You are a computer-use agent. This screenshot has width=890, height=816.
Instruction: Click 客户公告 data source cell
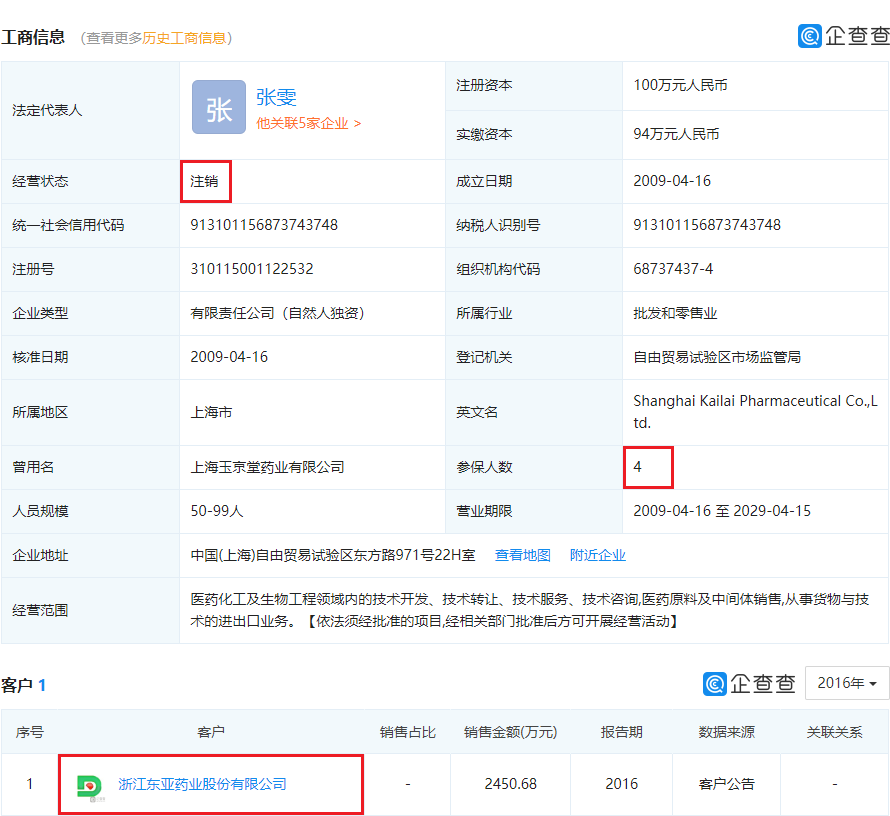coord(727,784)
